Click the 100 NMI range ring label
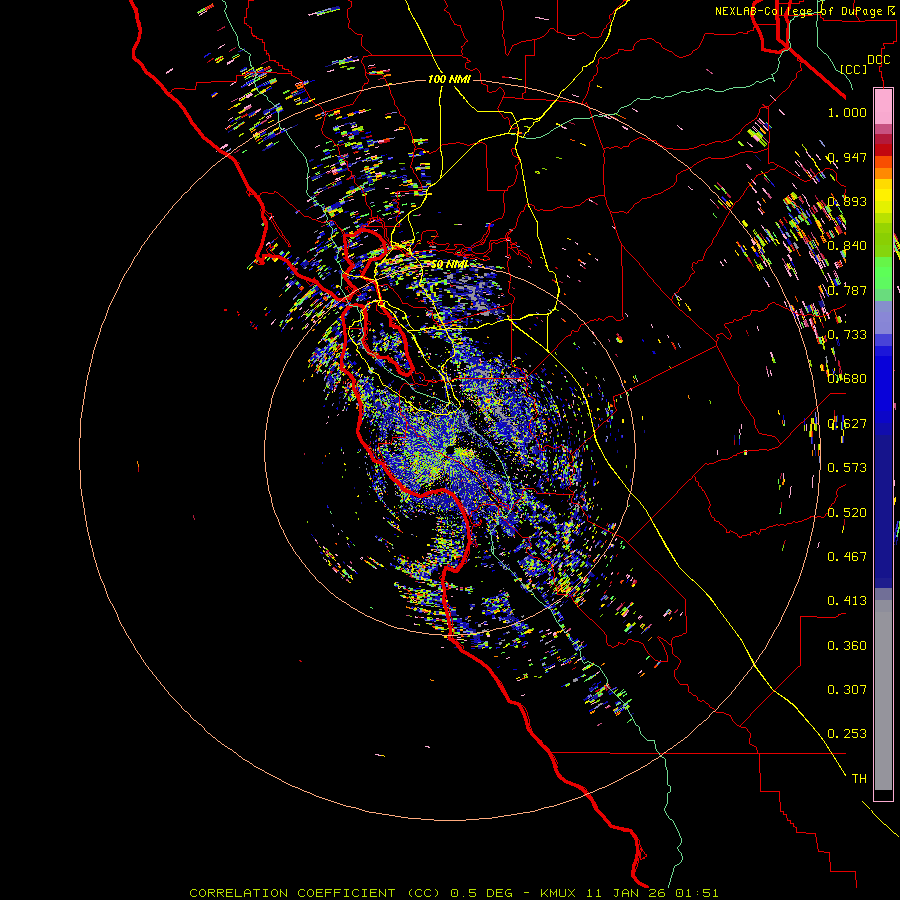Screen dimensions: 900x900 [449, 79]
